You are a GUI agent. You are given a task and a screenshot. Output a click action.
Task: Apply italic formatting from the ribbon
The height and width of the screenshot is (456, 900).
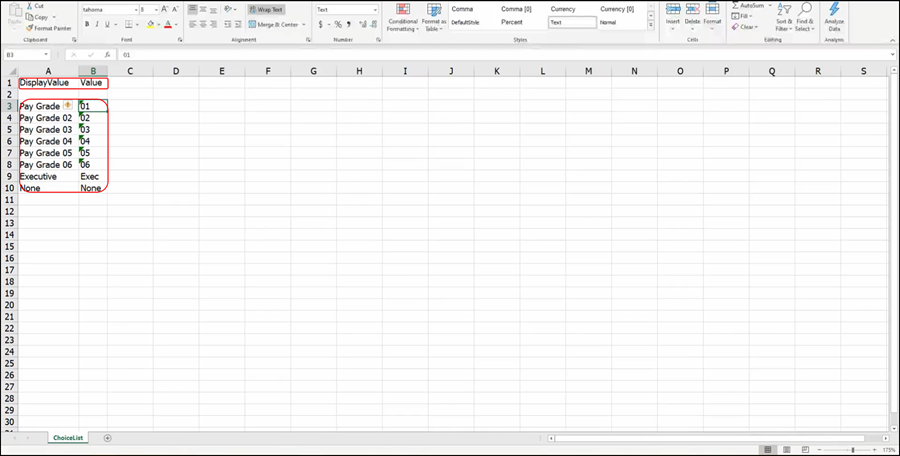[99, 24]
